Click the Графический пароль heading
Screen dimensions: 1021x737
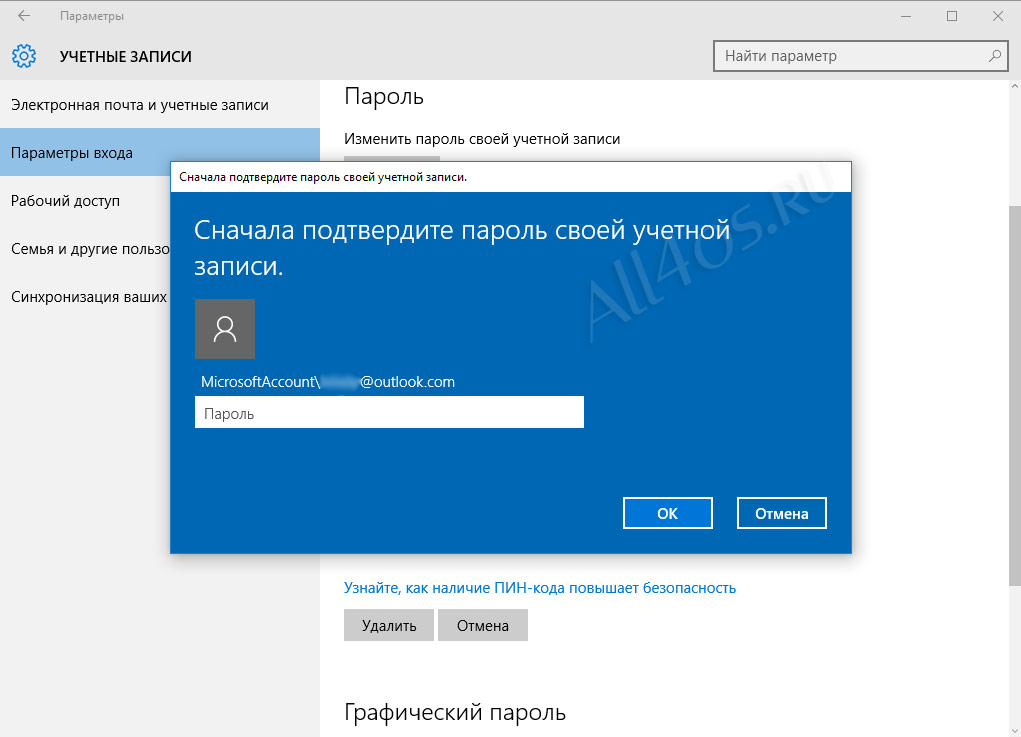pos(455,713)
